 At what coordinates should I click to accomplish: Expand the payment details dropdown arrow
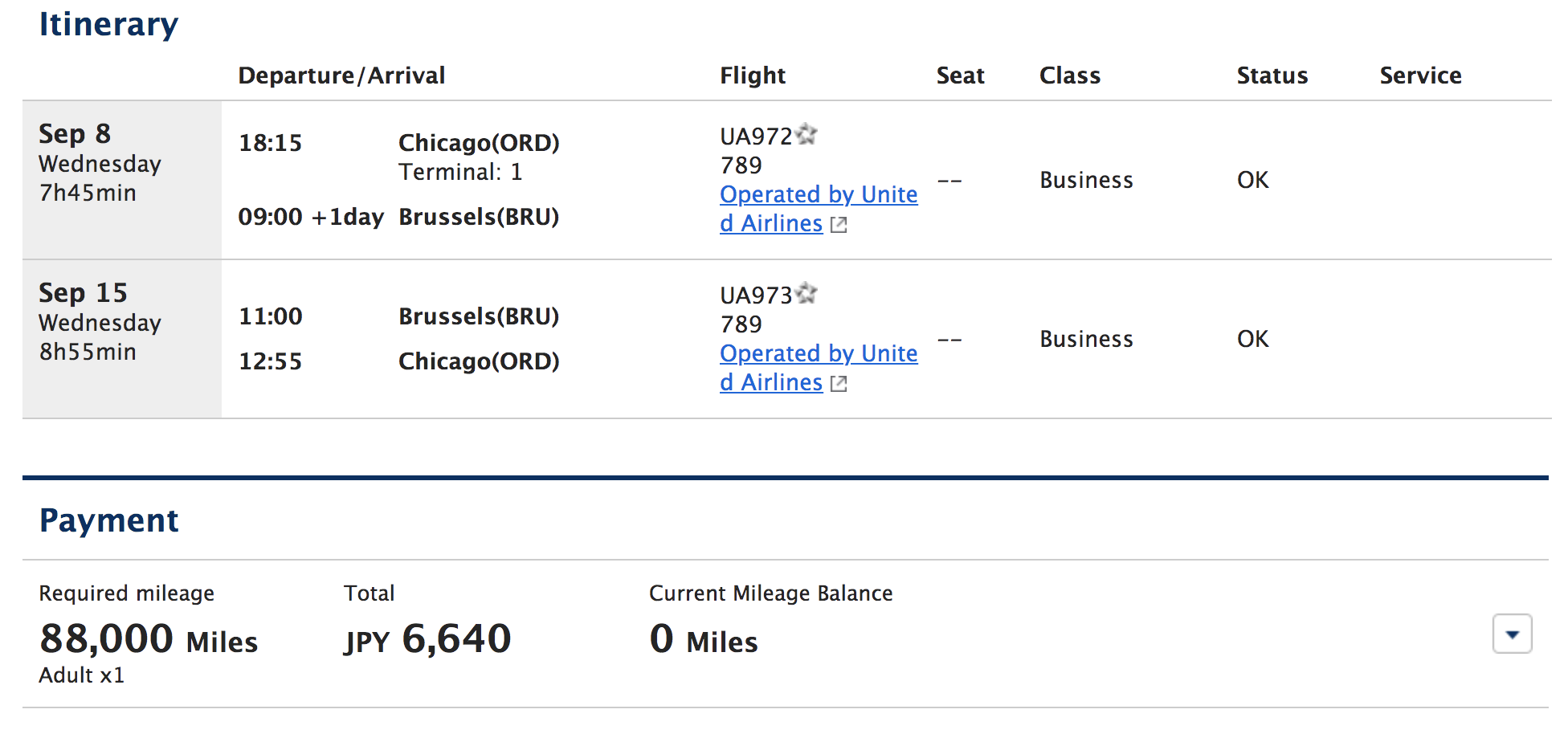1512,634
